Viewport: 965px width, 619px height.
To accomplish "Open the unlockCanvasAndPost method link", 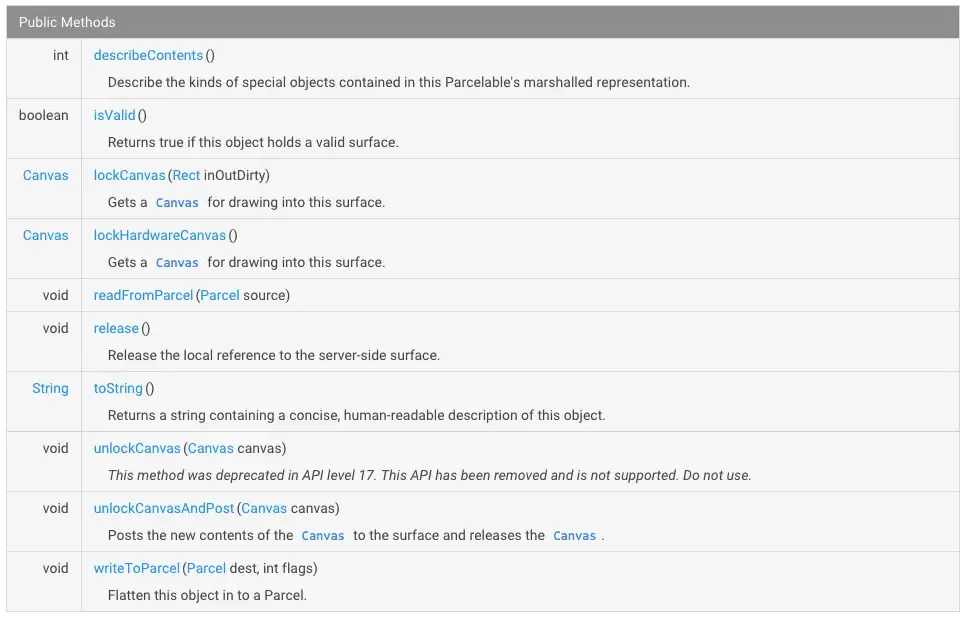I will [x=164, y=508].
